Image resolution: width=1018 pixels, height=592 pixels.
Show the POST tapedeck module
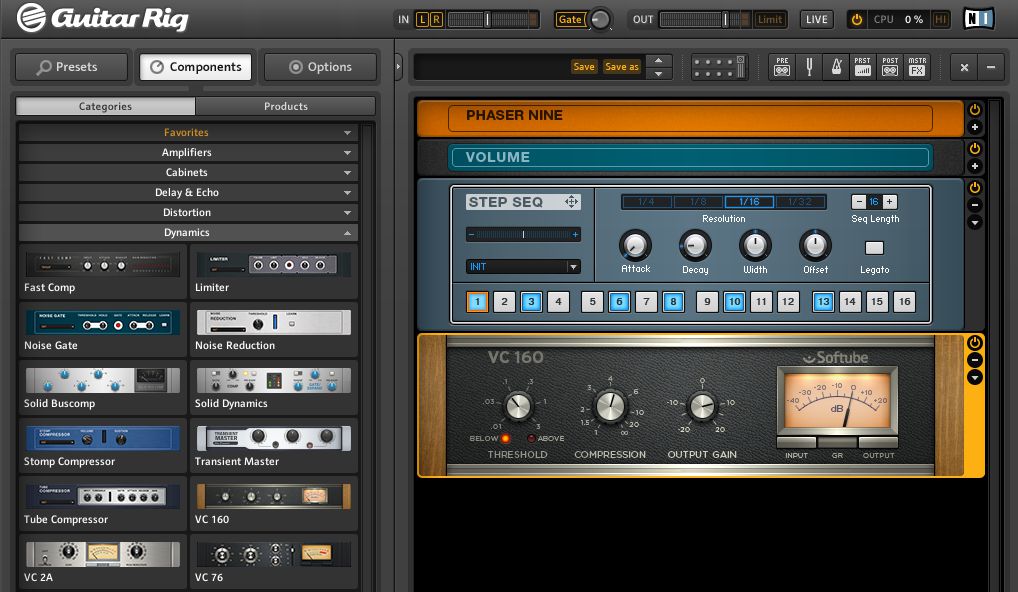(x=890, y=67)
